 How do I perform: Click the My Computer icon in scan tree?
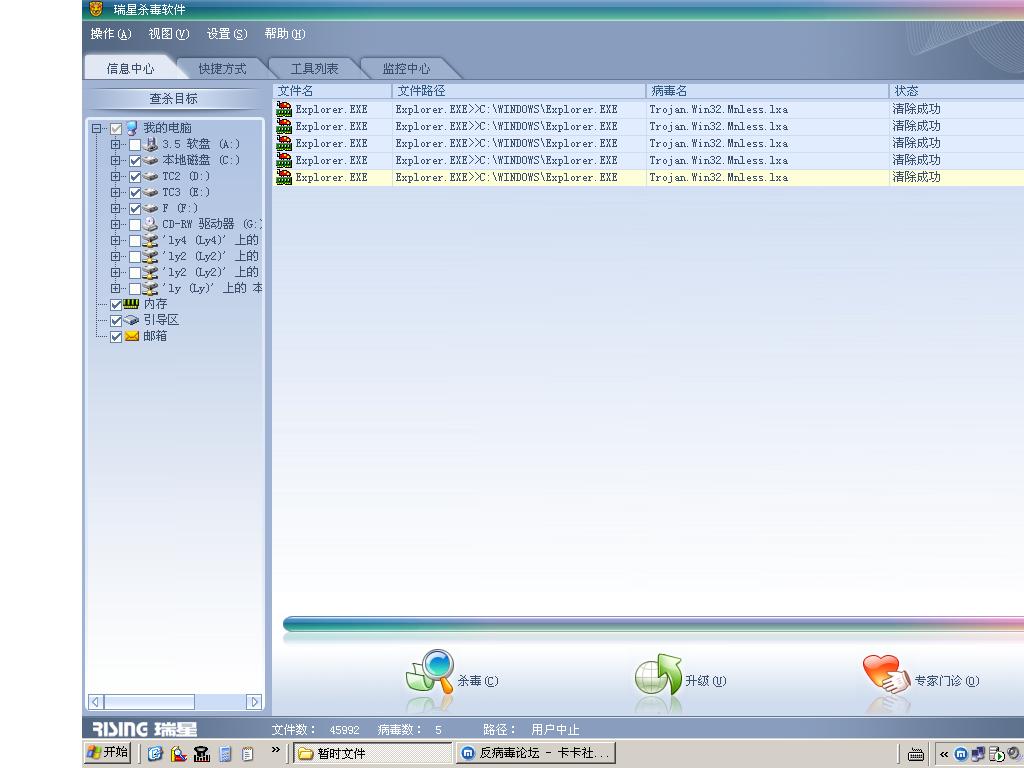tap(131, 128)
